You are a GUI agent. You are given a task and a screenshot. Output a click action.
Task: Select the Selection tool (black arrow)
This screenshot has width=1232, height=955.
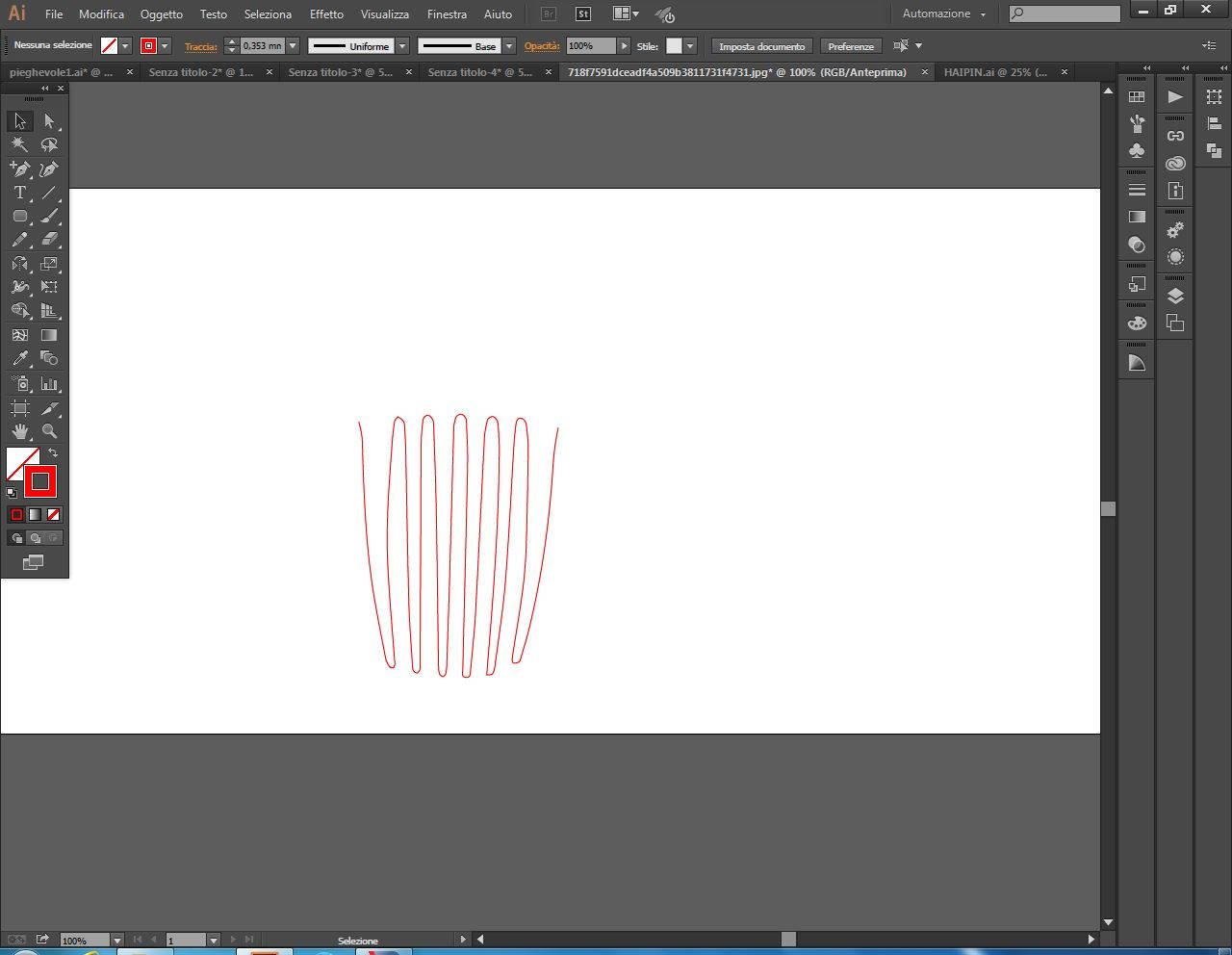point(19,121)
